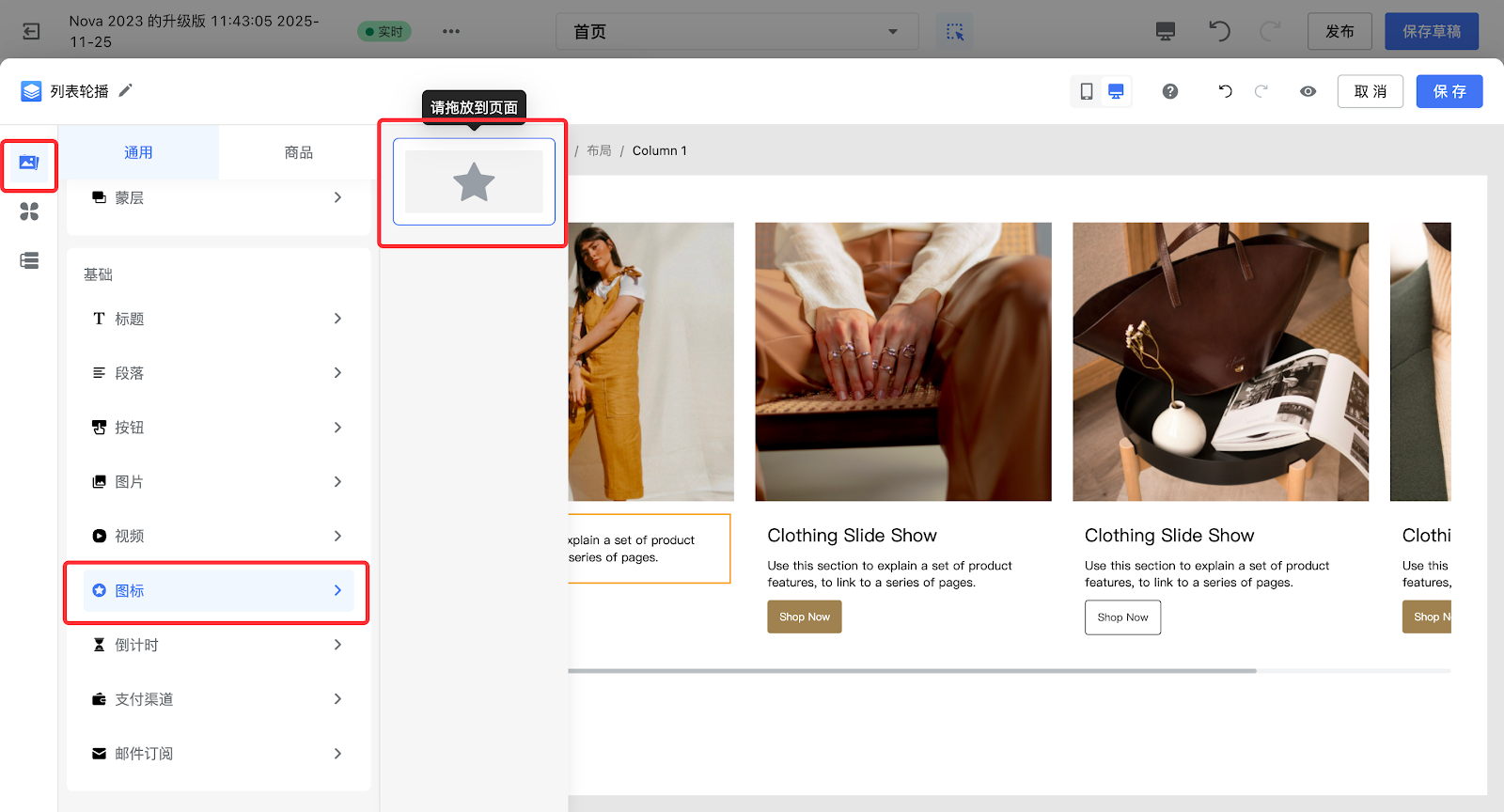Select the star icon component thumbnail

click(474, 182)
